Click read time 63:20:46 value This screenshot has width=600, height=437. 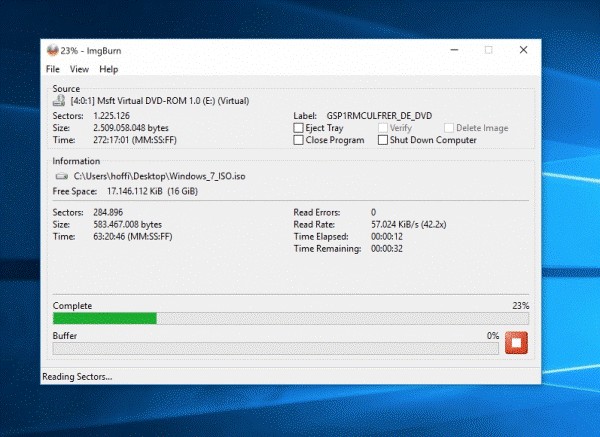[133, 236]
